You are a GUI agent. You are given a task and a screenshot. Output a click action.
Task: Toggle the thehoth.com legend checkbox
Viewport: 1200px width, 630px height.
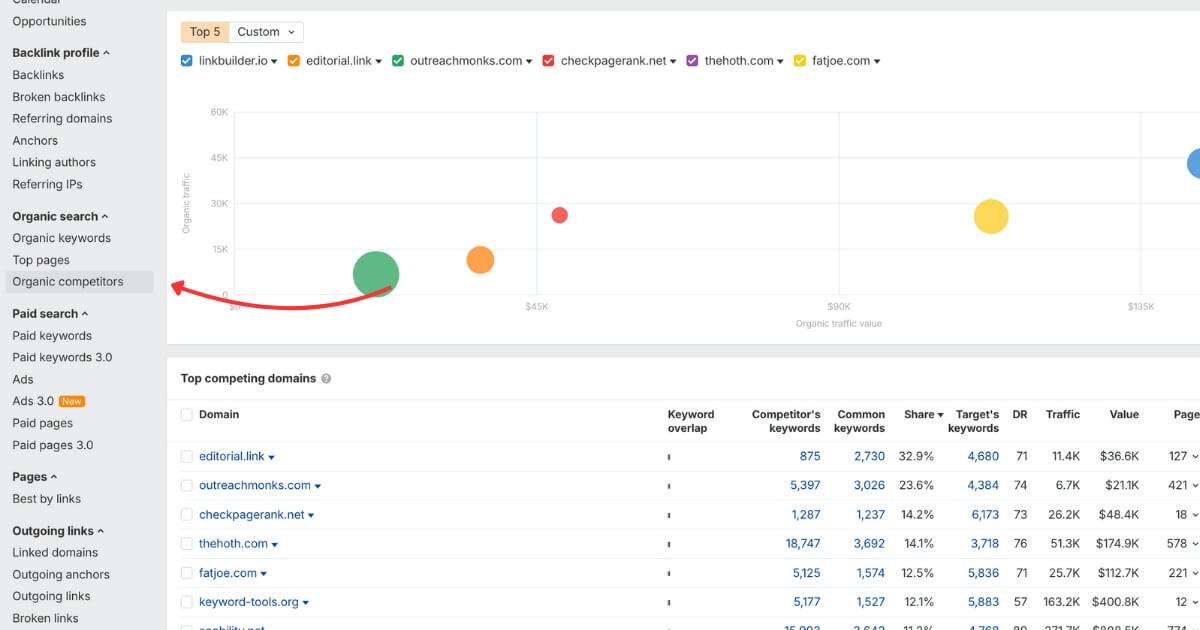[691, 60]
